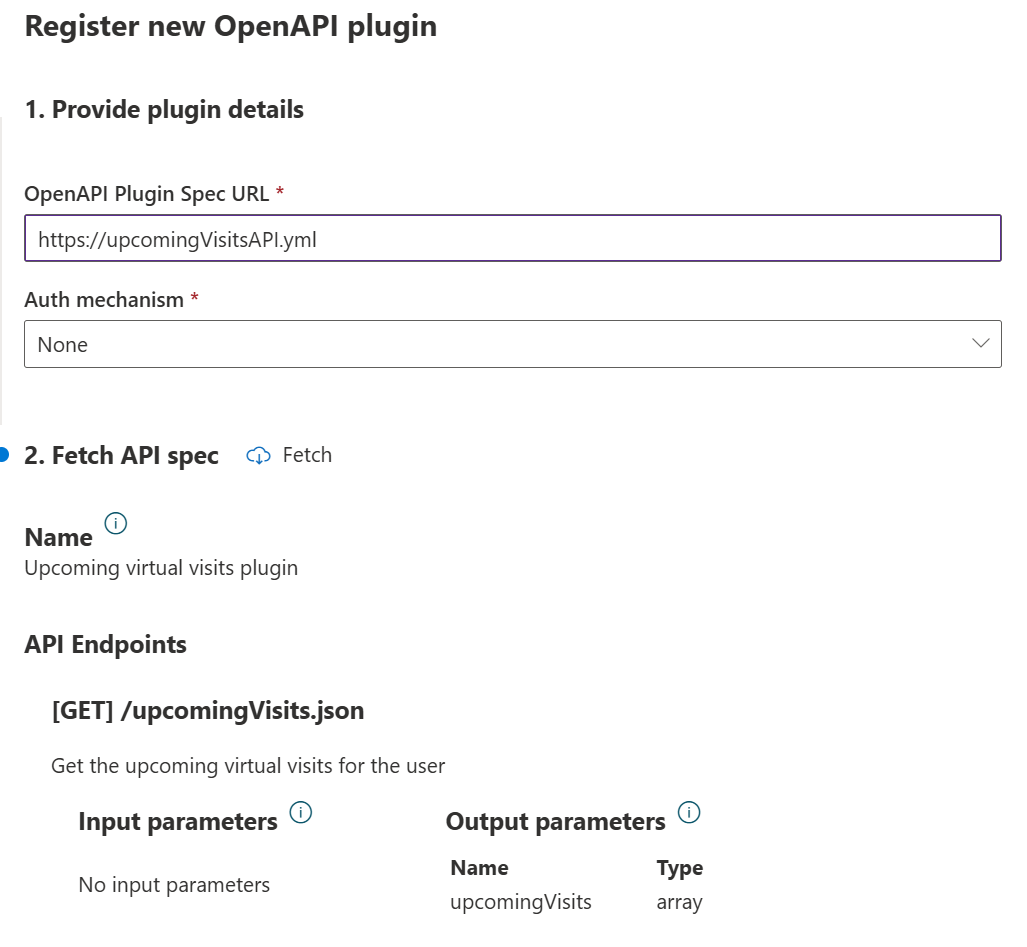This screenshot has height=947, width=1027.
Task: Select the None value in Auth mechanism
Action: [63, 345]
